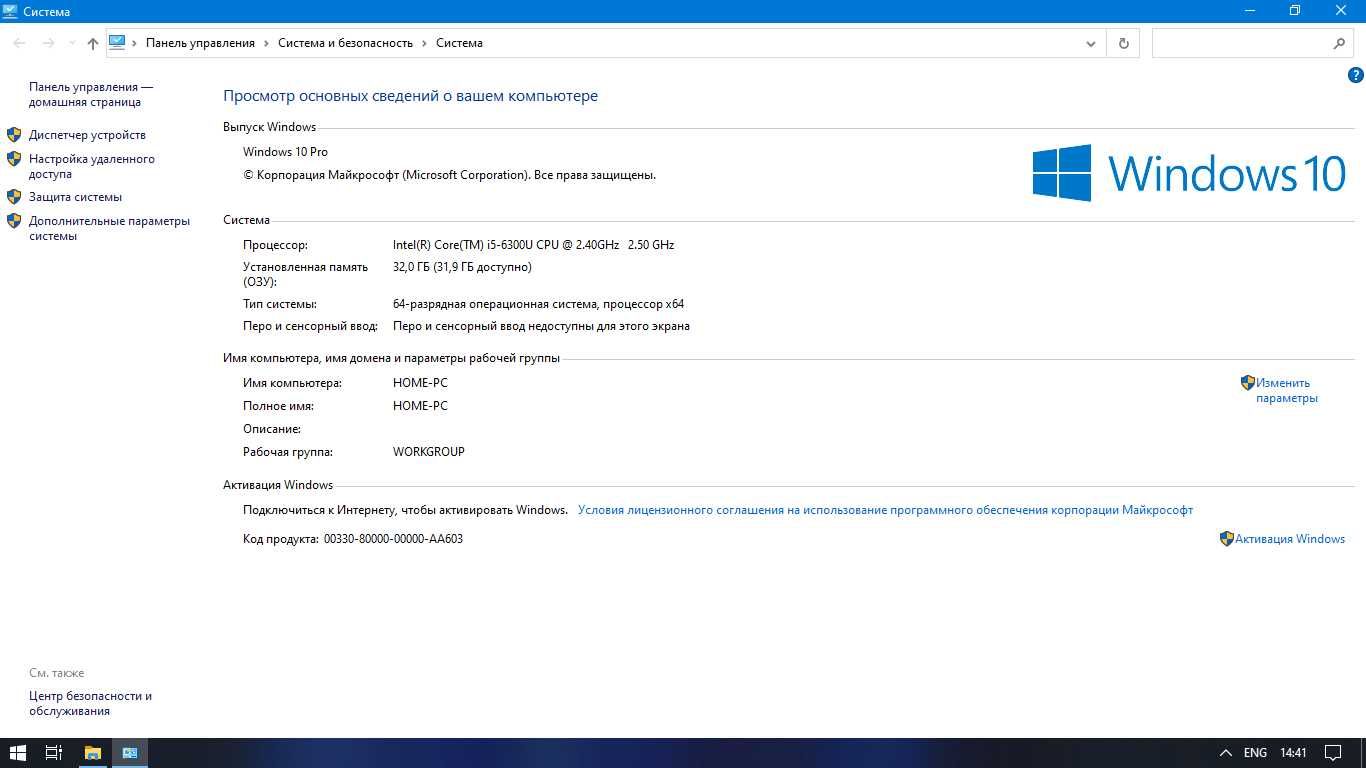Open the address bar history dropdown
Screen dimensions: 1366x768
tap(1091, 43)
